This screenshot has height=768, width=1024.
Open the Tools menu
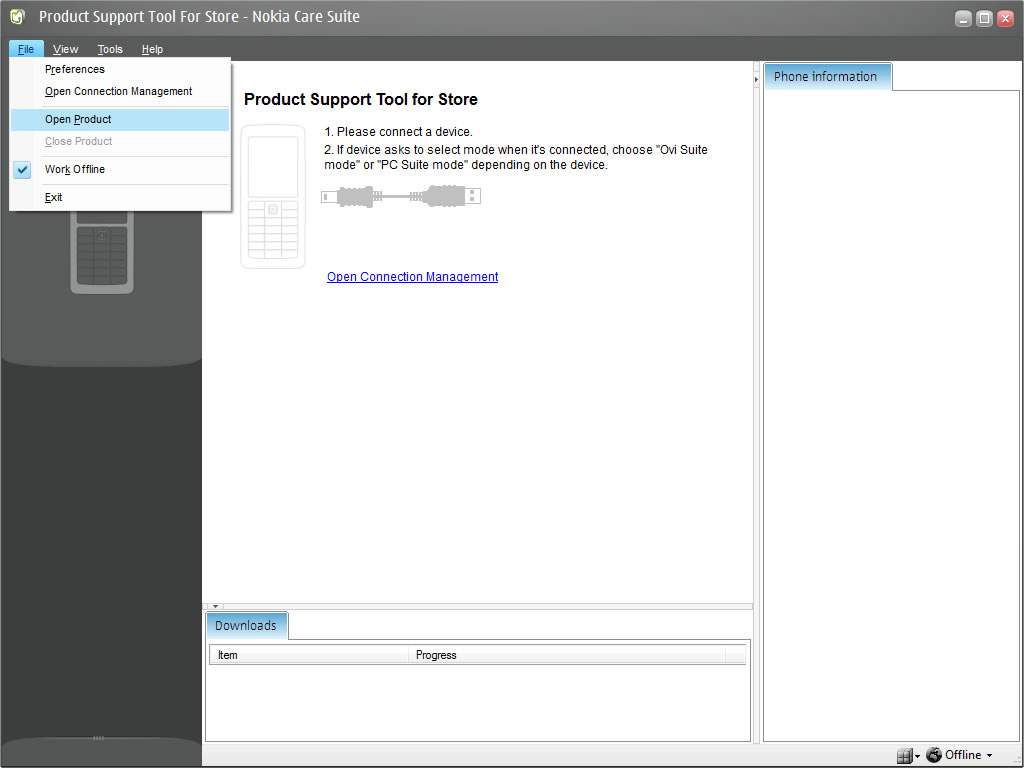[110, 49]
